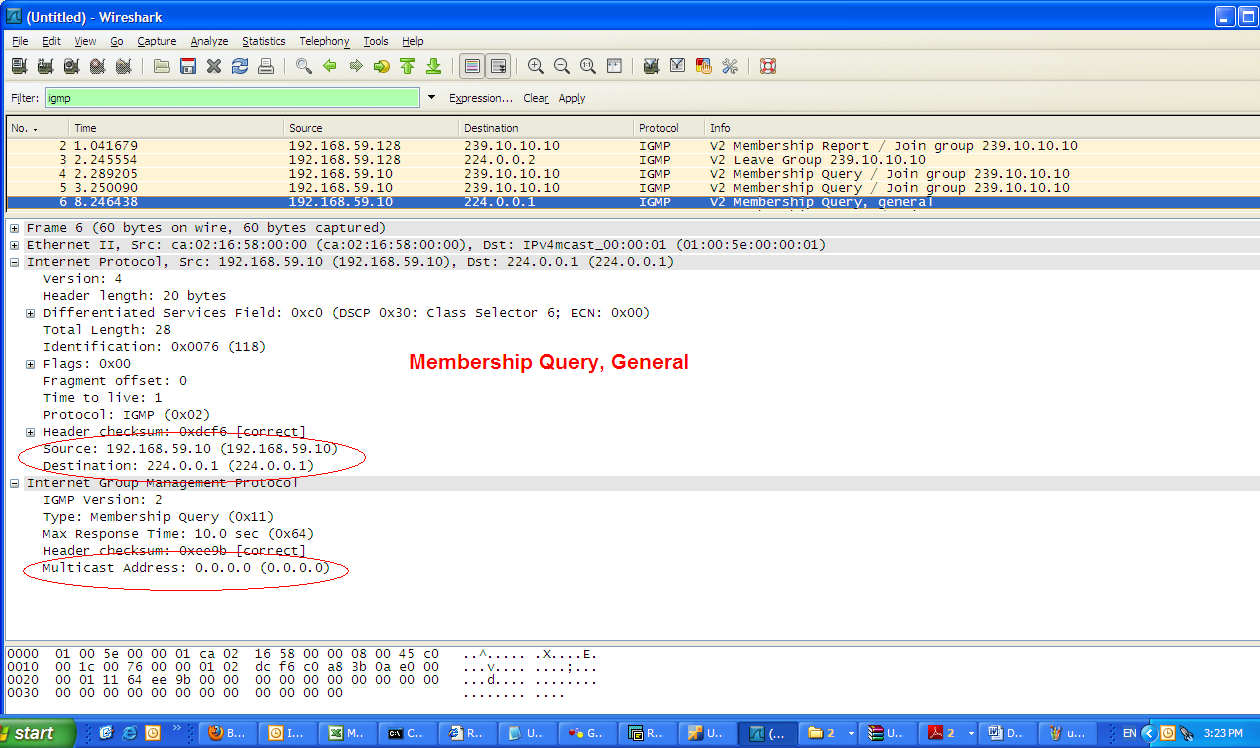The image size is (1260, 748).
Task: Open the display filters dialog icon
Action: coord(678,66)
